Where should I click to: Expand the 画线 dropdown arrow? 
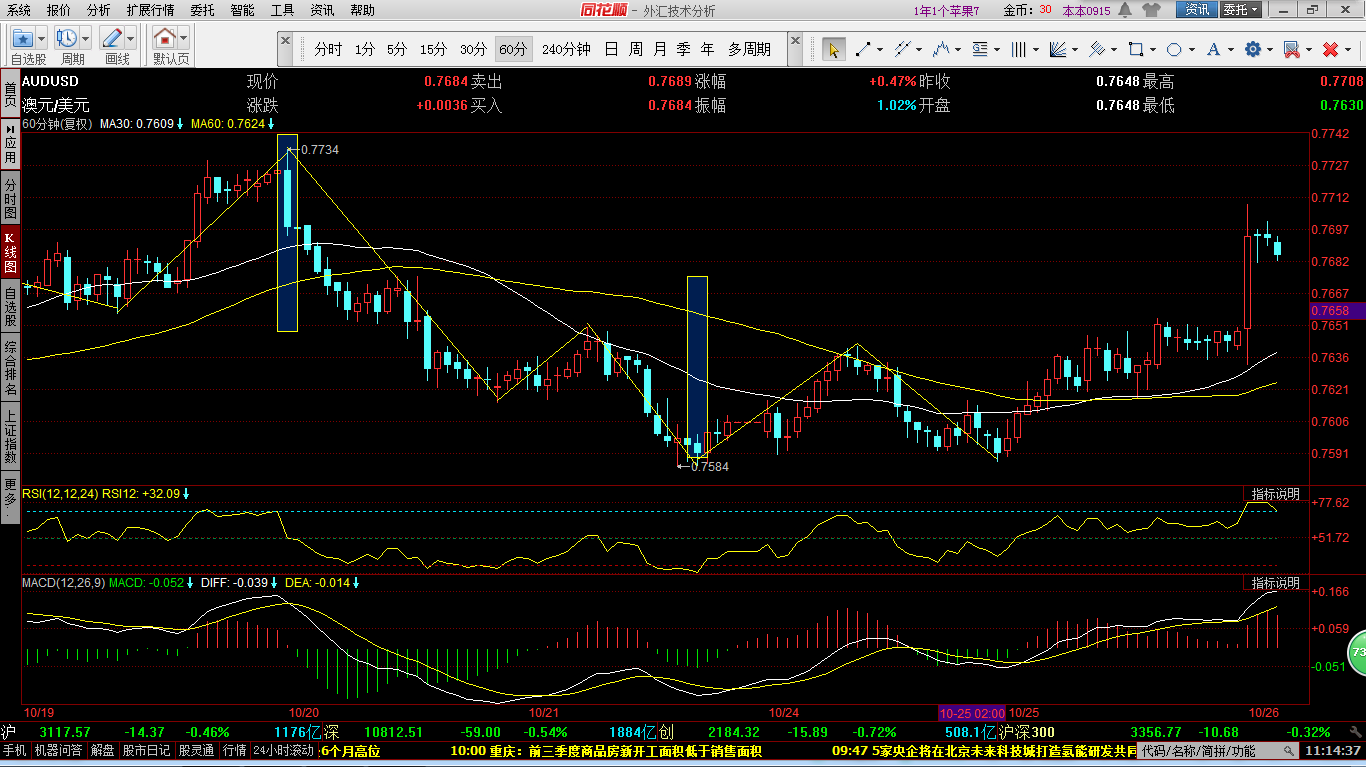click(132, 39)
